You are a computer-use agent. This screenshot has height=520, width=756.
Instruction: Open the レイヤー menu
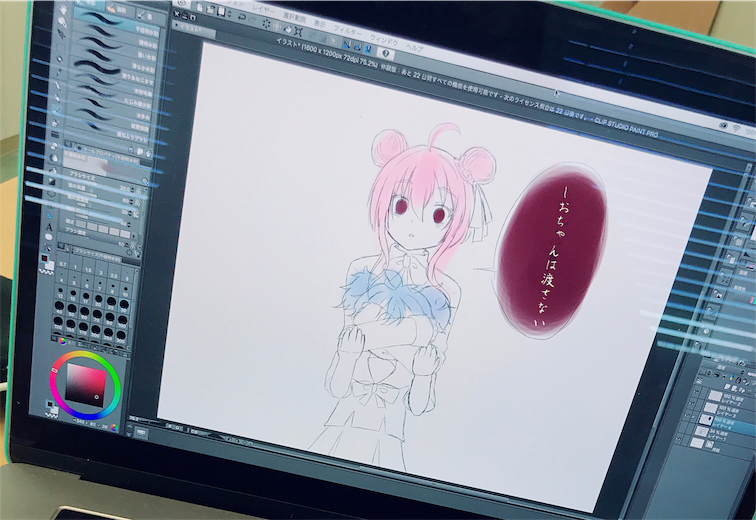tap(263, 10)
